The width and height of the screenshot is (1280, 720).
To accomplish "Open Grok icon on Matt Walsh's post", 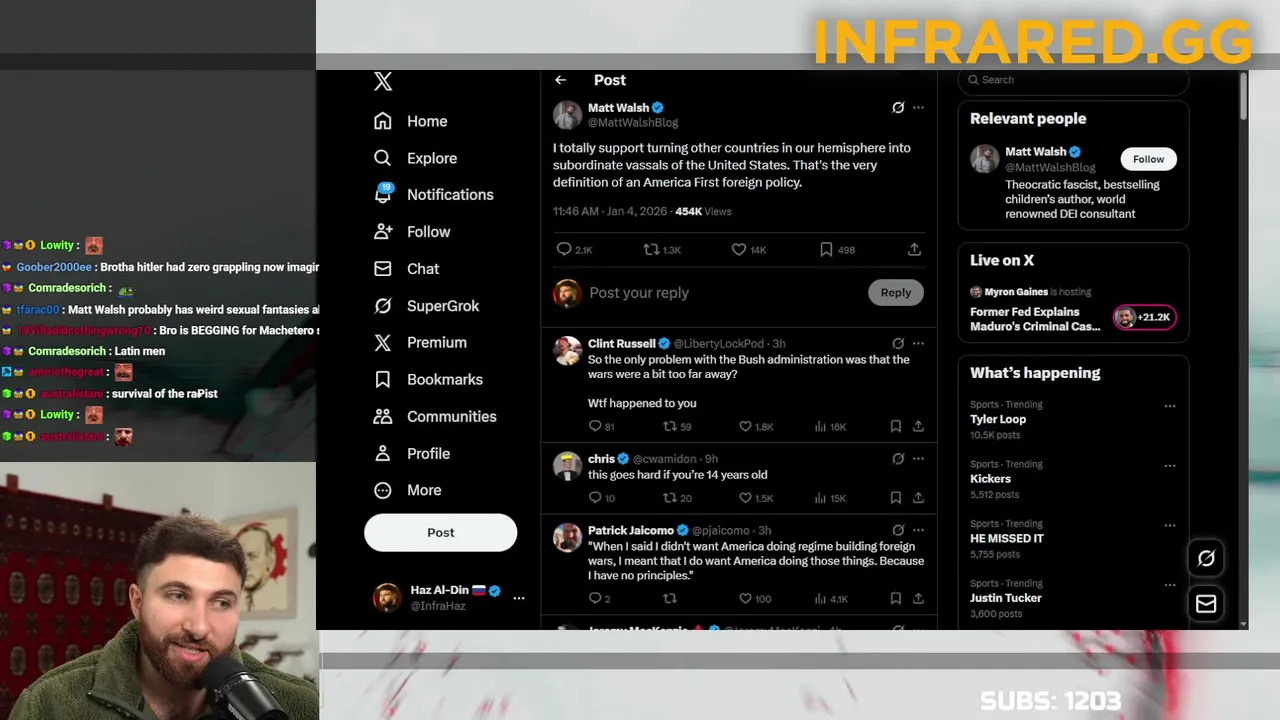I will [x=898, y=107].
